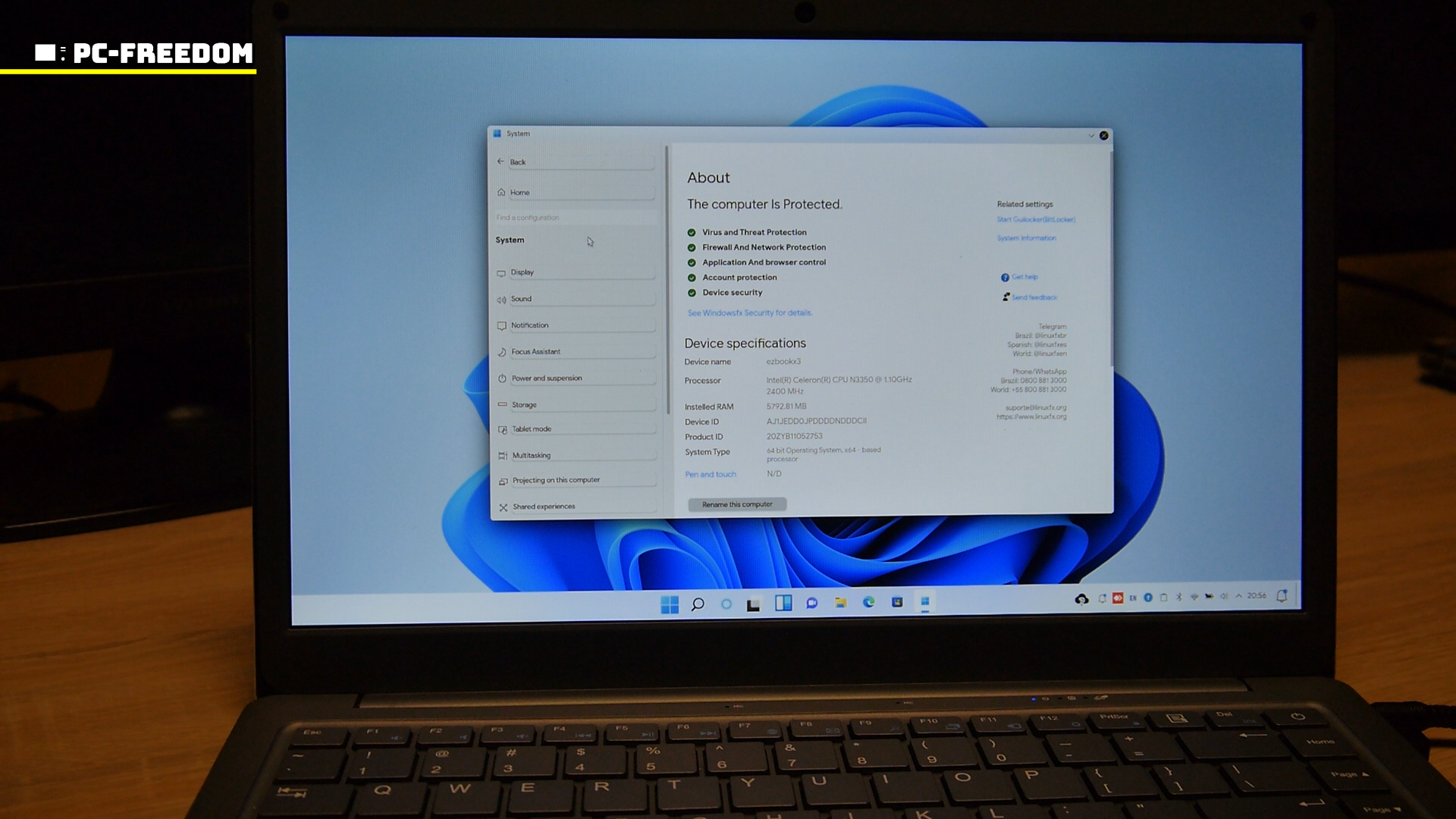This screenshot has width=1456, height=819.
Task: Select the Storage sidebar item
Action: (x=523, y=405)
